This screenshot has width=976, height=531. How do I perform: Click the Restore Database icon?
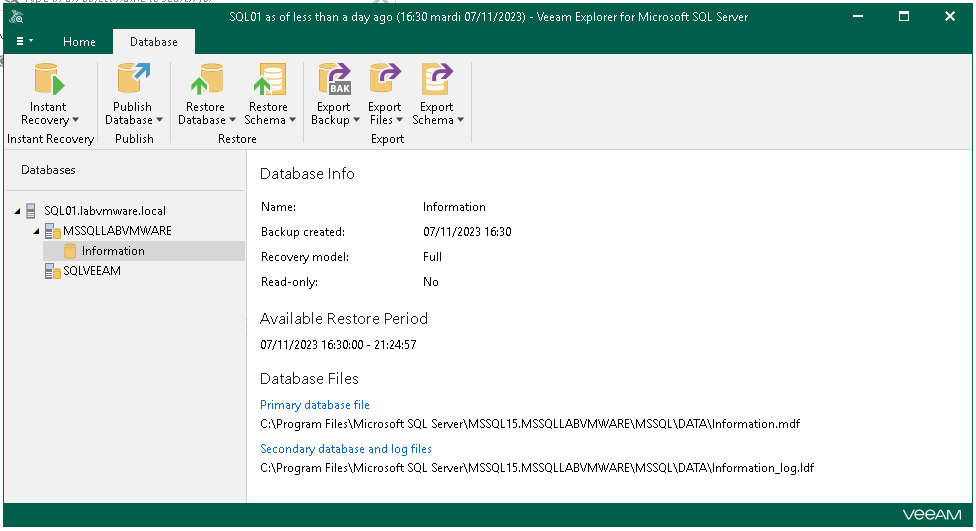click(206, 79)
